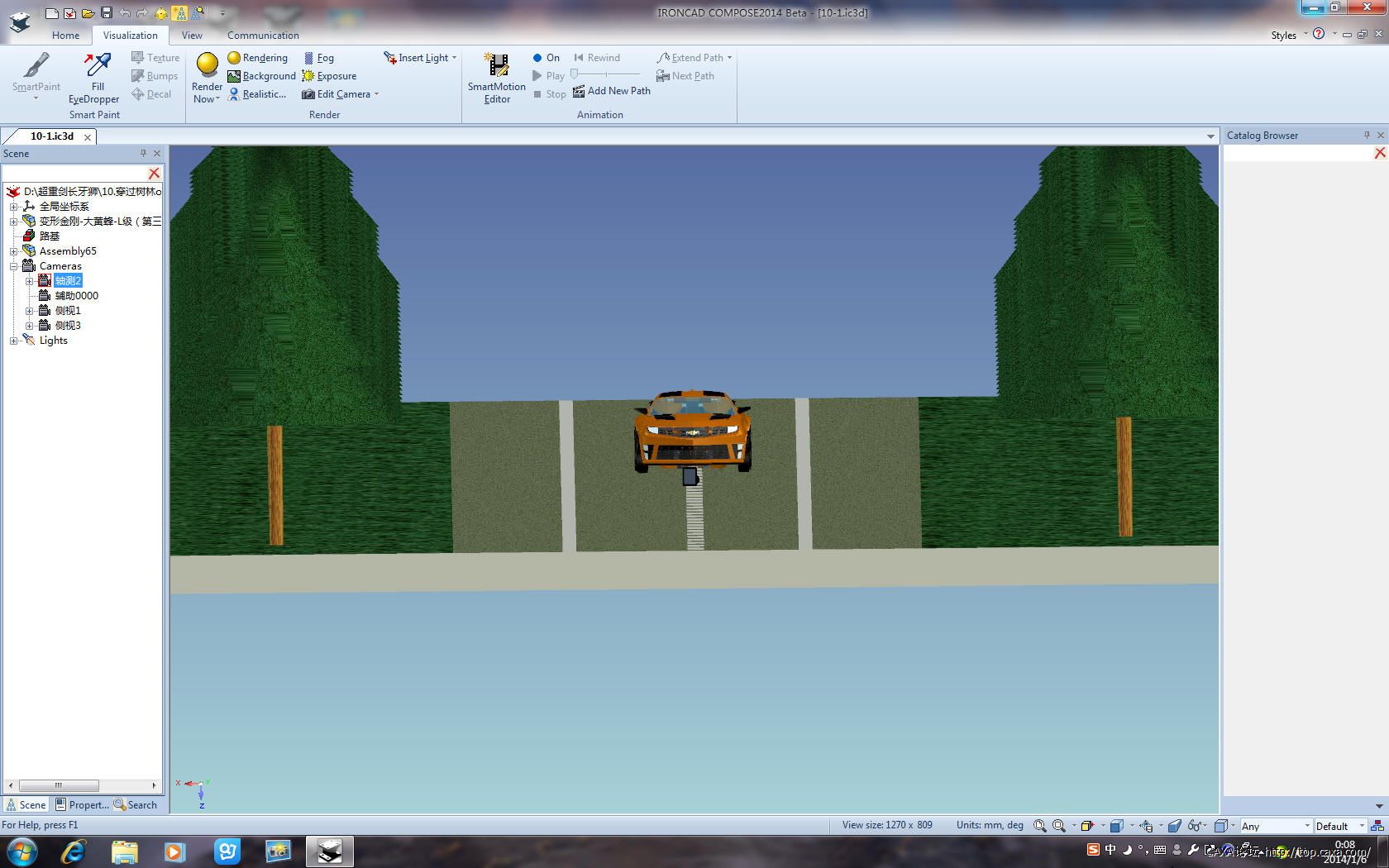The image size is (1389, 868).
Task: Click the animation timeline slider
Action: pos(606,75)
